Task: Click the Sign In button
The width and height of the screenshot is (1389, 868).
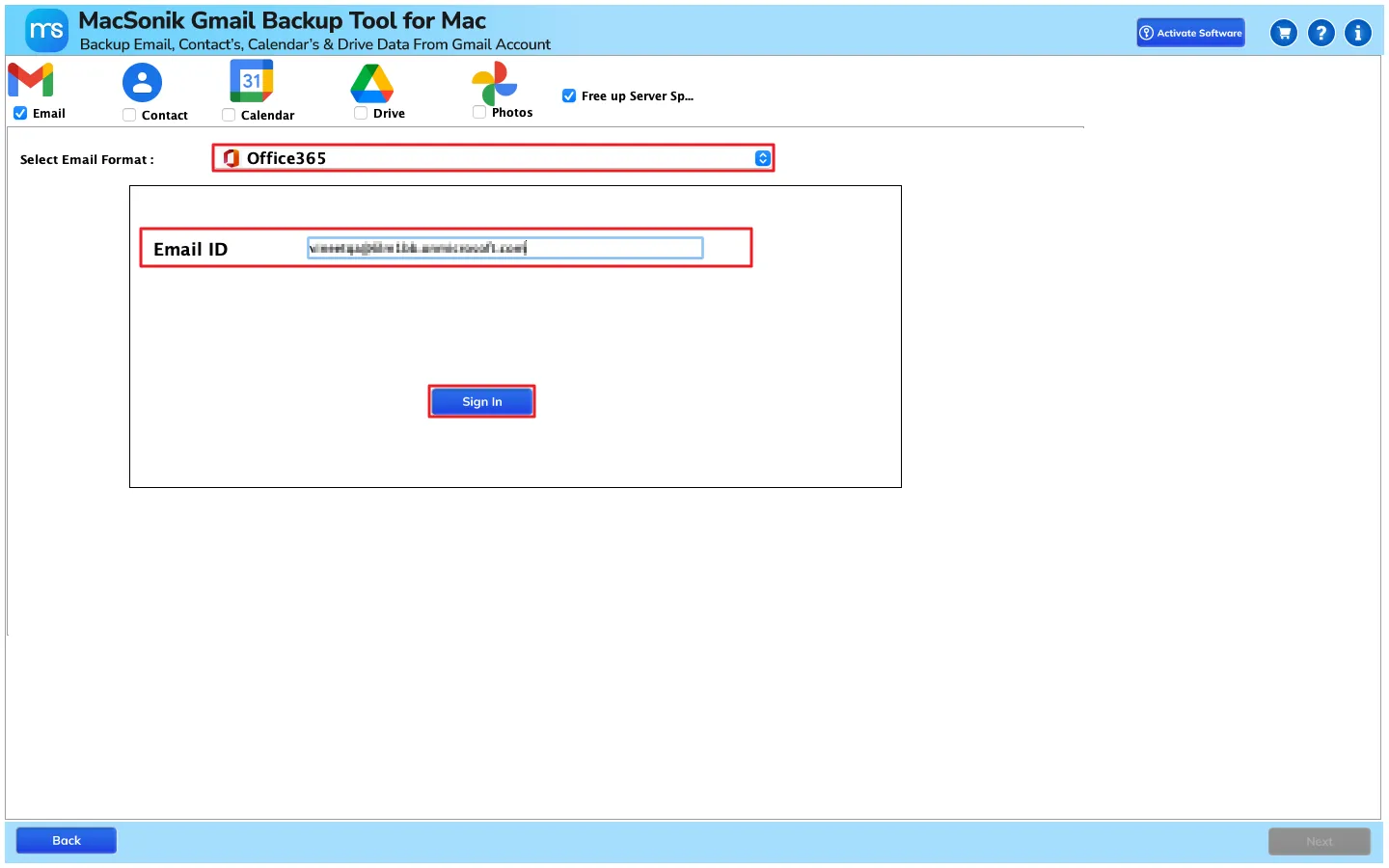Action: click(481, 401)
